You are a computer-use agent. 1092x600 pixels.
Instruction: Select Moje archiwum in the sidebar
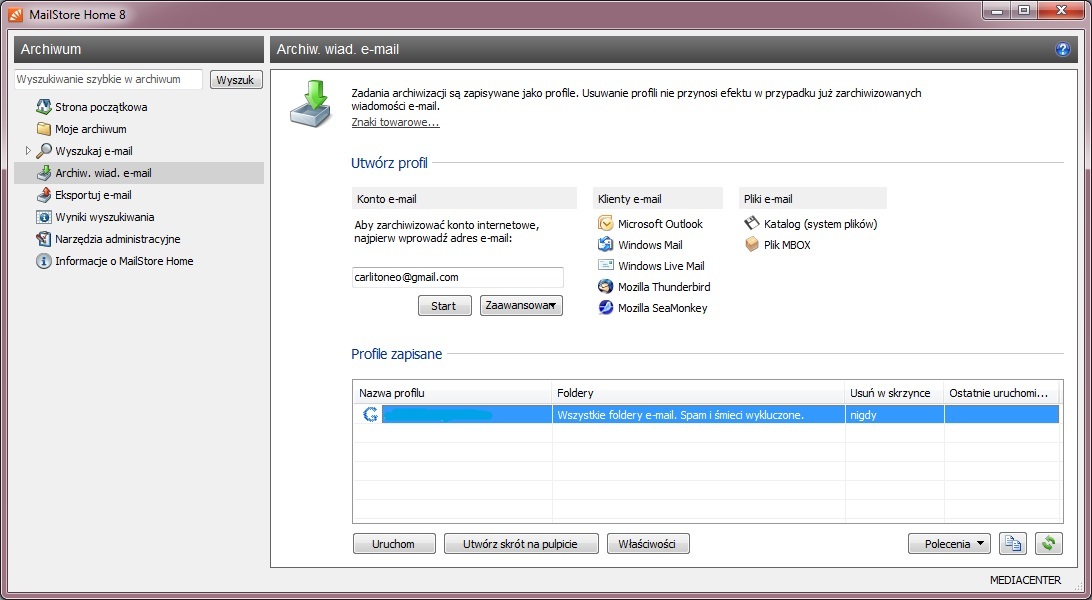point(91,129)
